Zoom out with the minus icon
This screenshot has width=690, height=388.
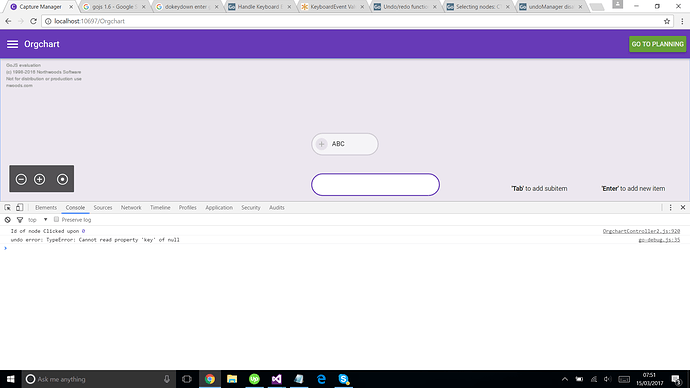point(21,179)
